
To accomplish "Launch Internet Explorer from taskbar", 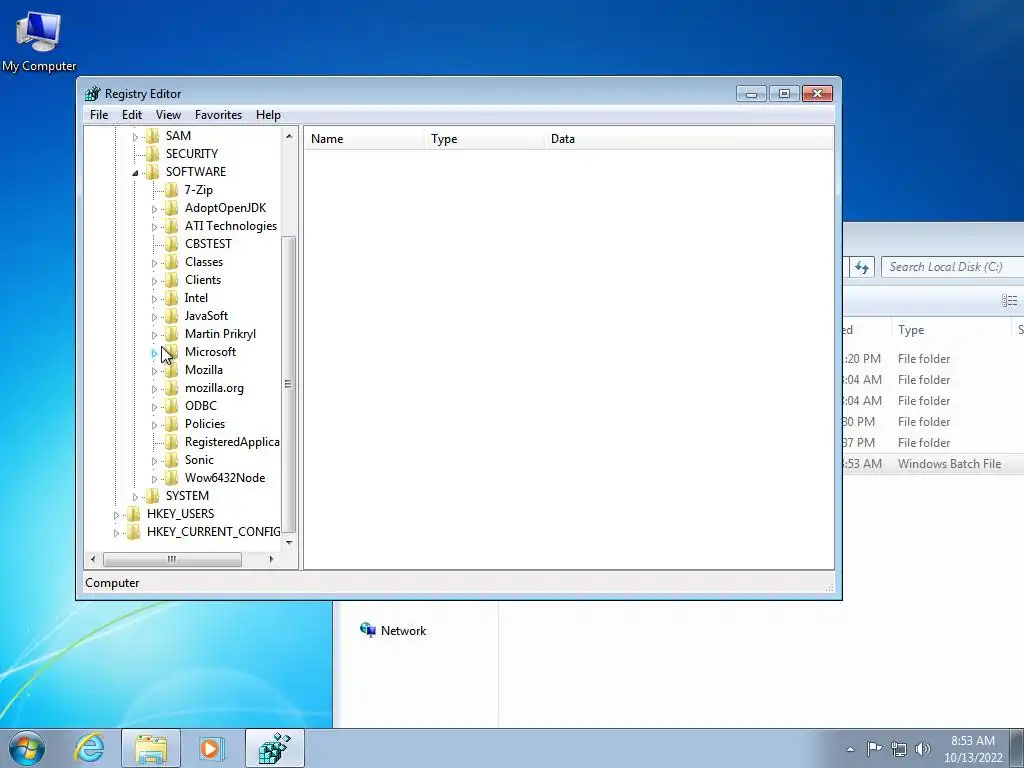I will click(x=89, y=748).
